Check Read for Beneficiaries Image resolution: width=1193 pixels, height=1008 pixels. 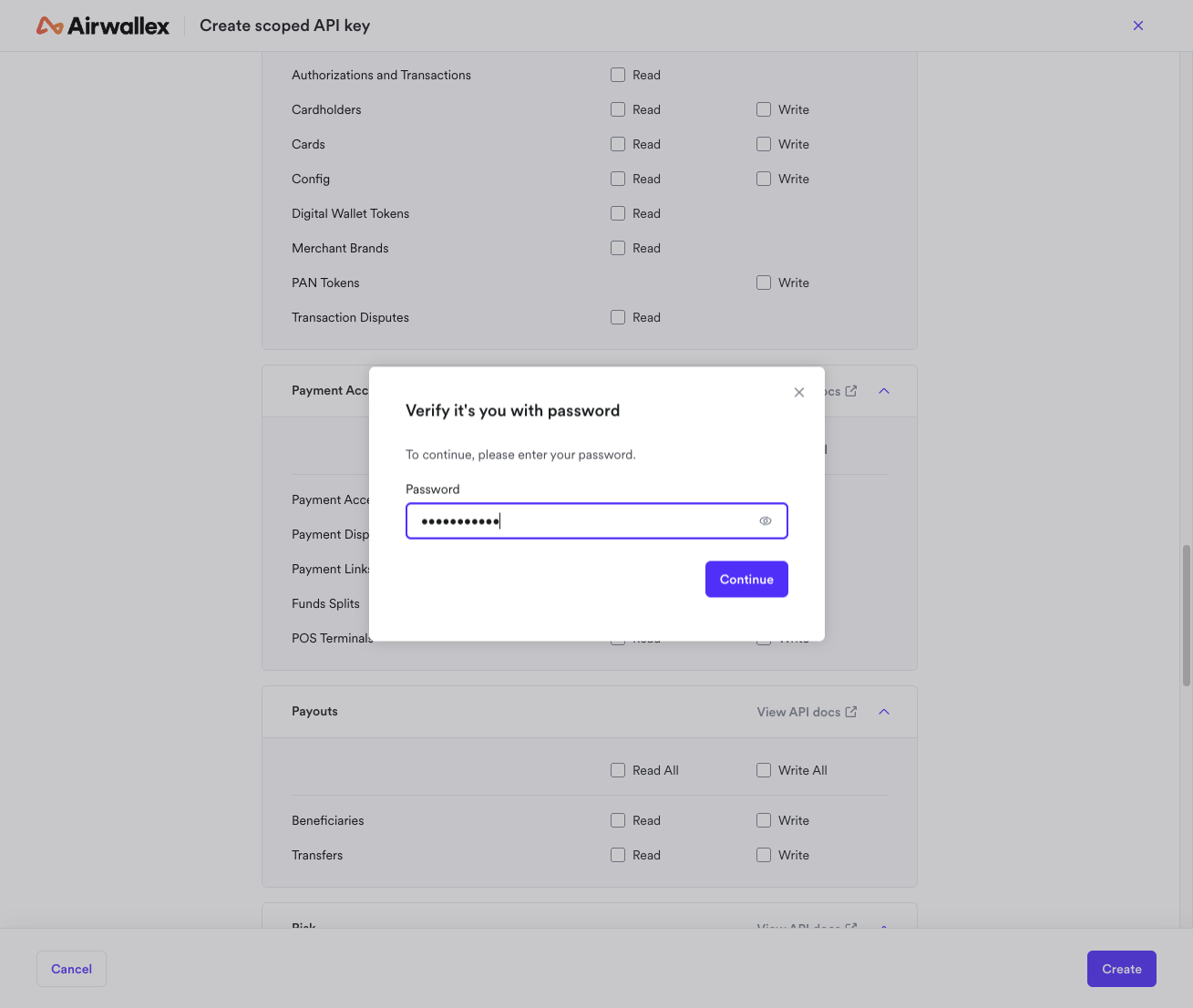[618, 820]
